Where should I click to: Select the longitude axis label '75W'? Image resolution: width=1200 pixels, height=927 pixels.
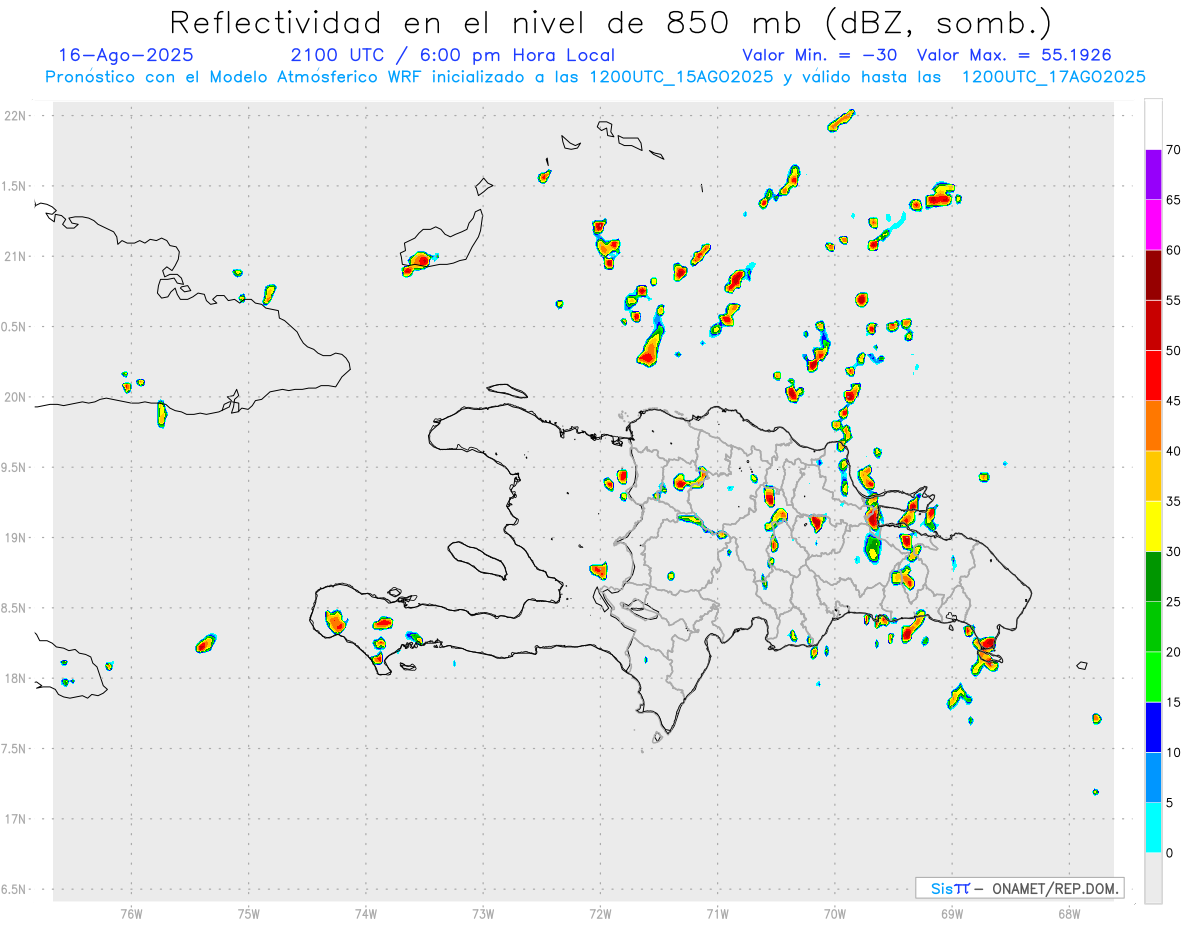(249, 913)
